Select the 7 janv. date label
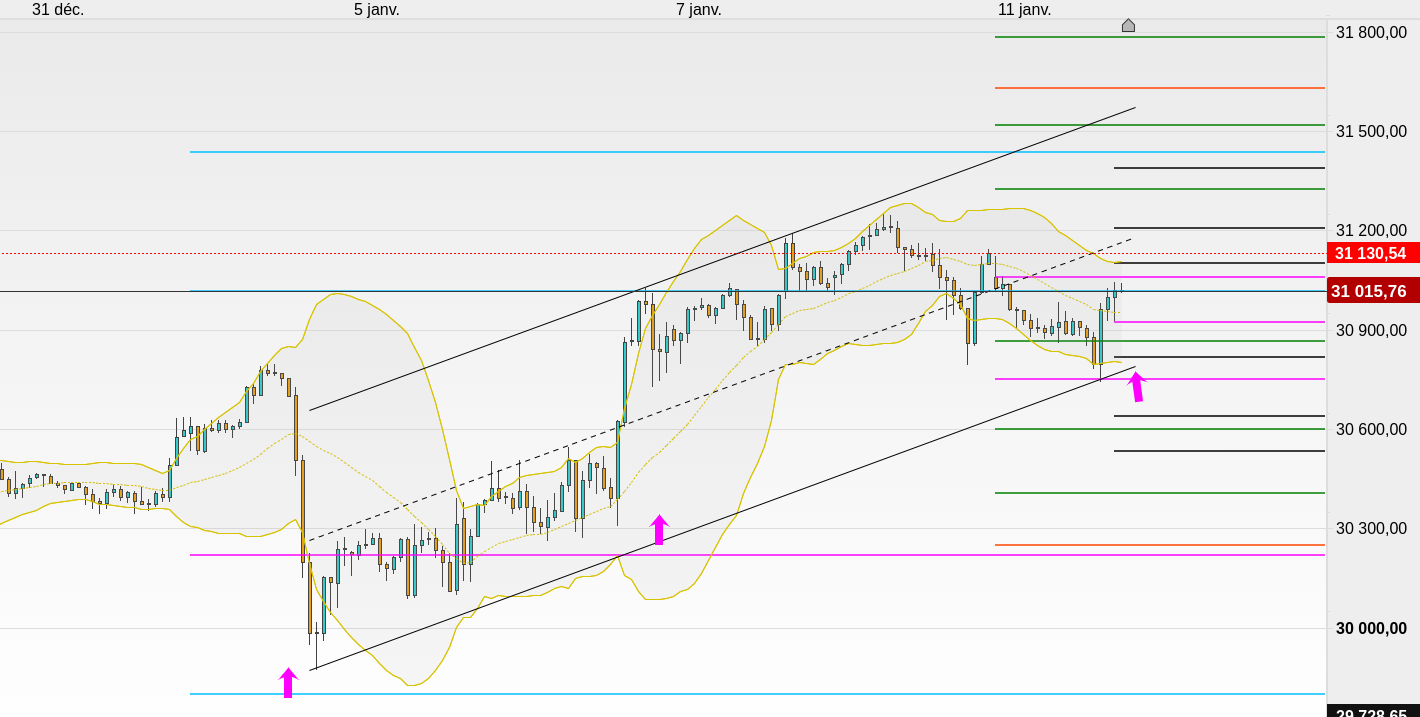Viewport: 1420px width, 717px height. (x=699, y=10)
